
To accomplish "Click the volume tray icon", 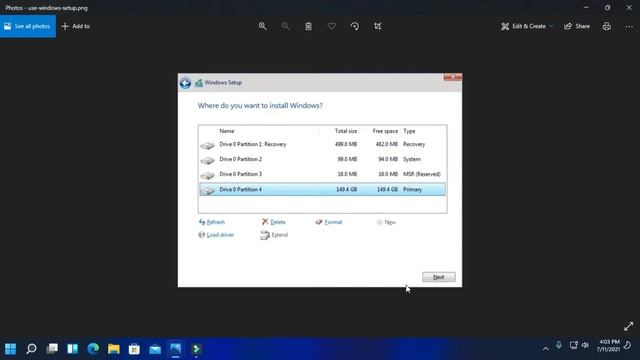I will 585,345.
